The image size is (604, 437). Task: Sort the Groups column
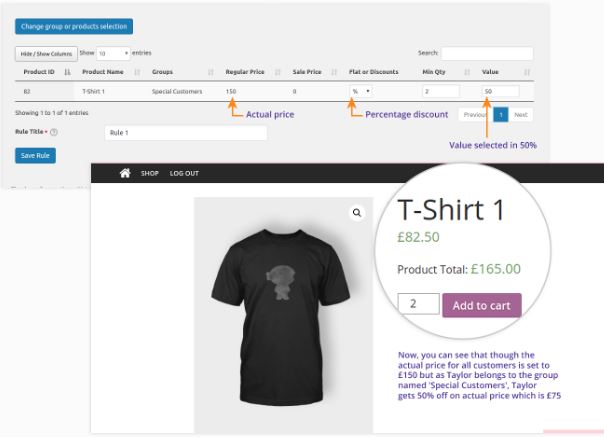pos(210,73)
